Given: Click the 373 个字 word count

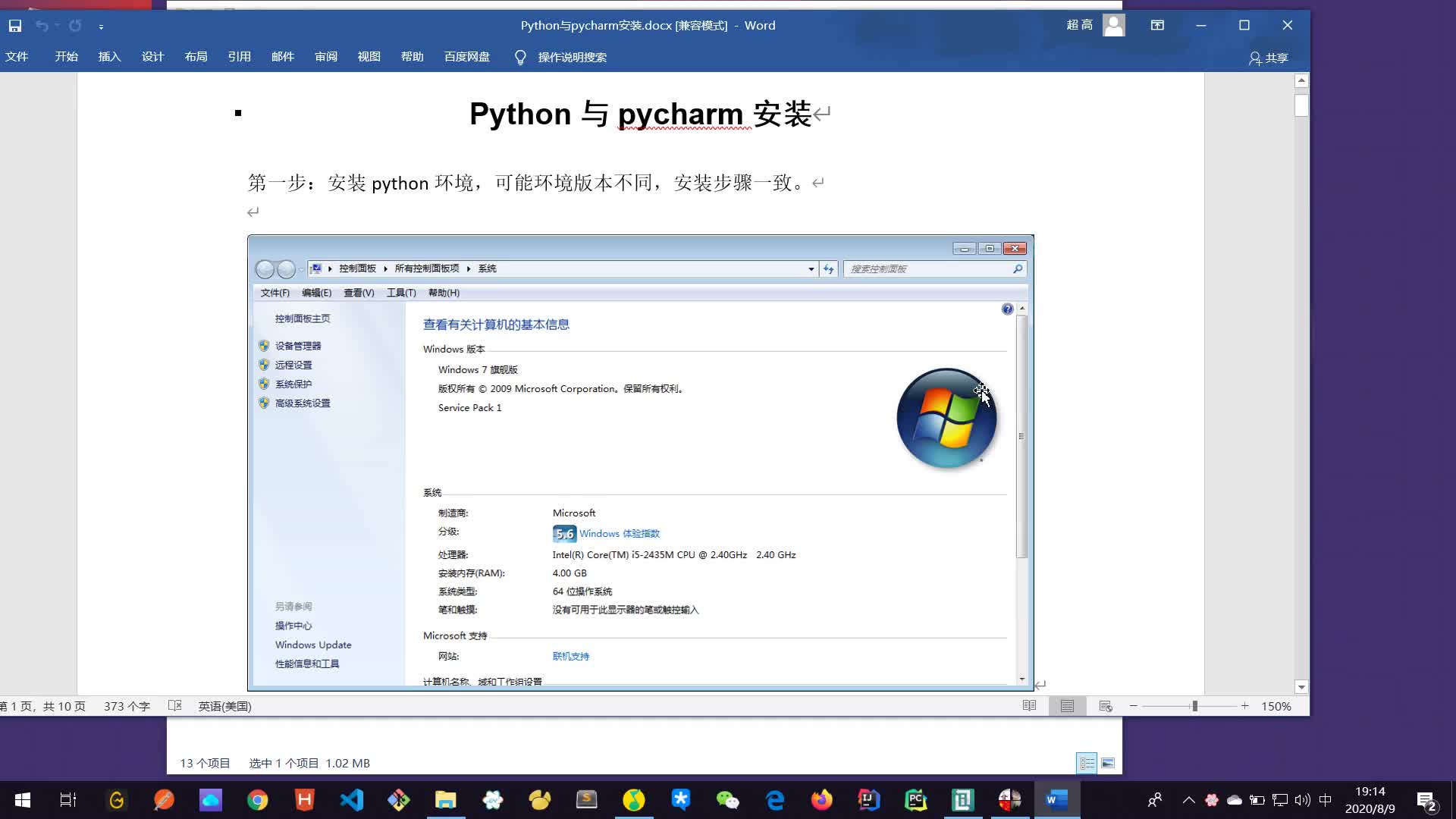Looking at the screenshot, I should click(127, 706).
